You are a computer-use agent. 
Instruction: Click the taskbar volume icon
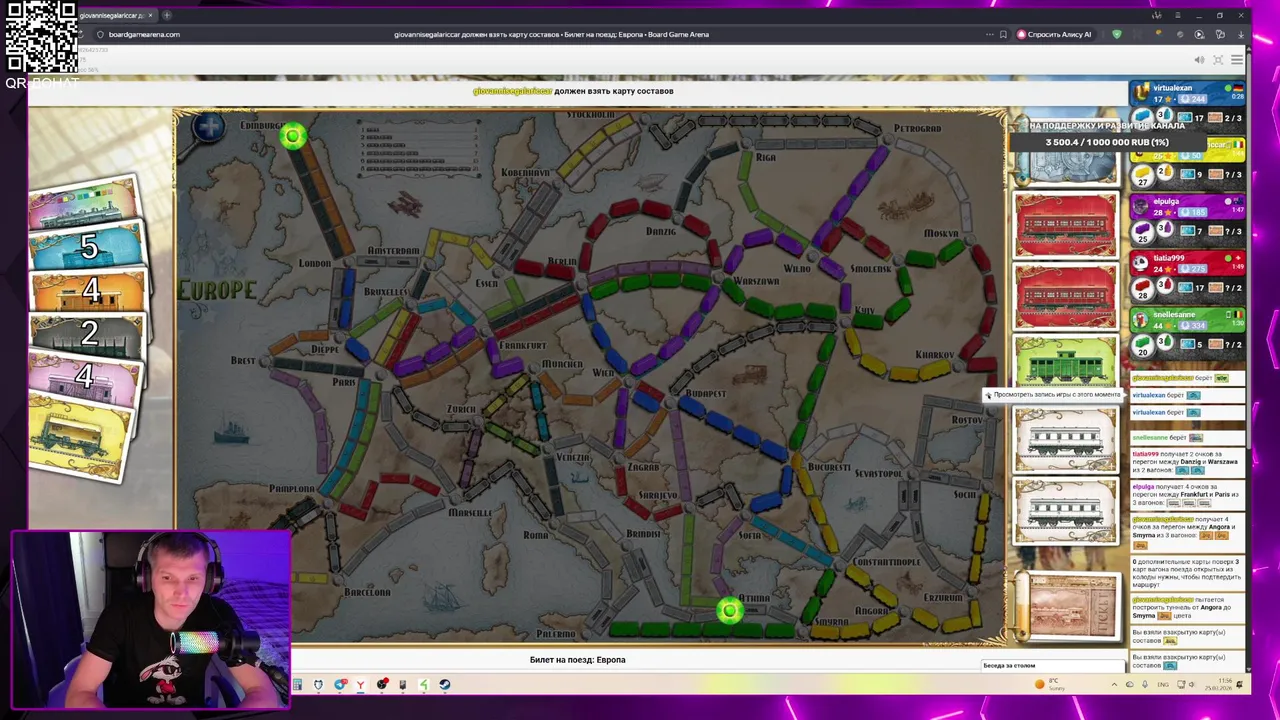[1191, 684]
